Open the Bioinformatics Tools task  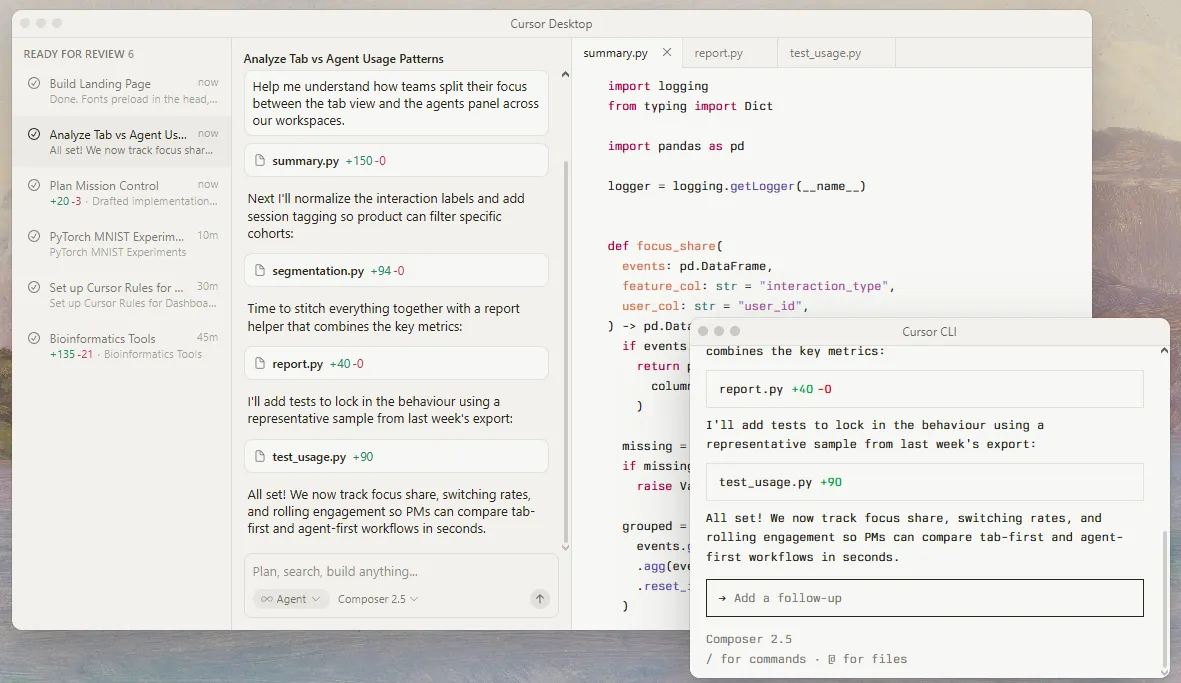pos(122,346)
